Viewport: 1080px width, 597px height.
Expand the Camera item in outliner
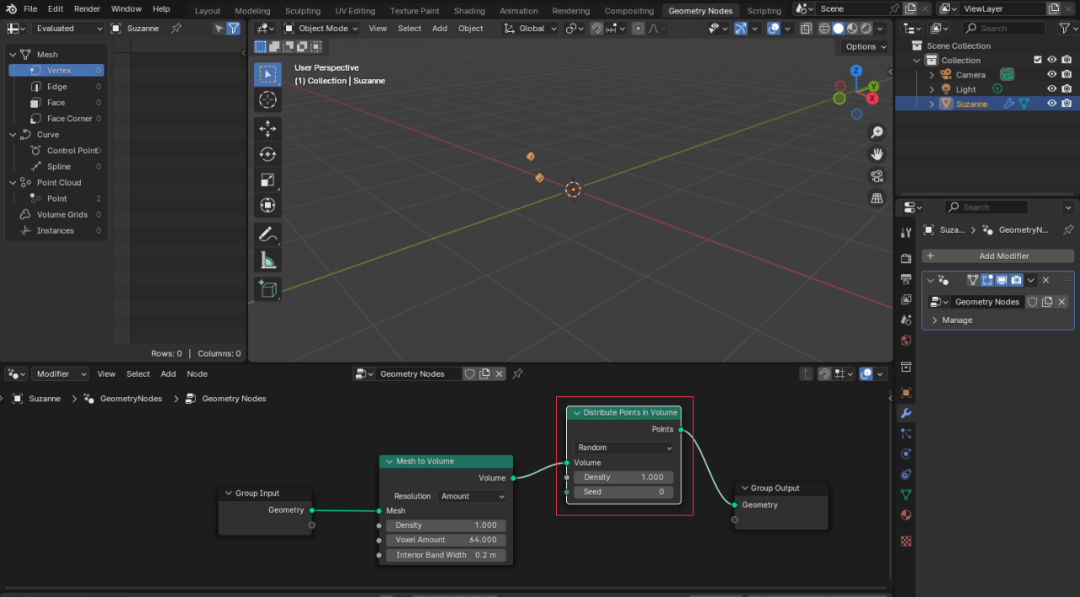tap(932, 74)
